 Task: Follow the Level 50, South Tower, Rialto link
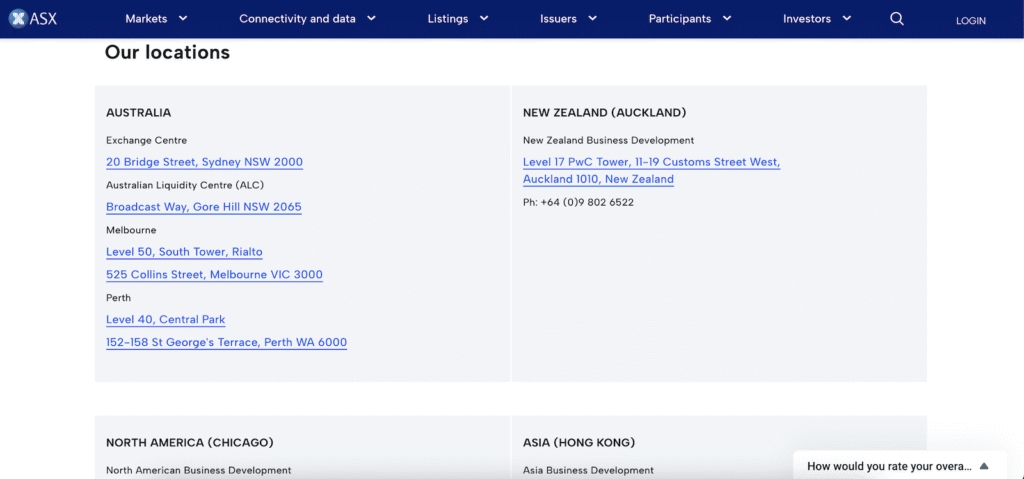point(184,252)
